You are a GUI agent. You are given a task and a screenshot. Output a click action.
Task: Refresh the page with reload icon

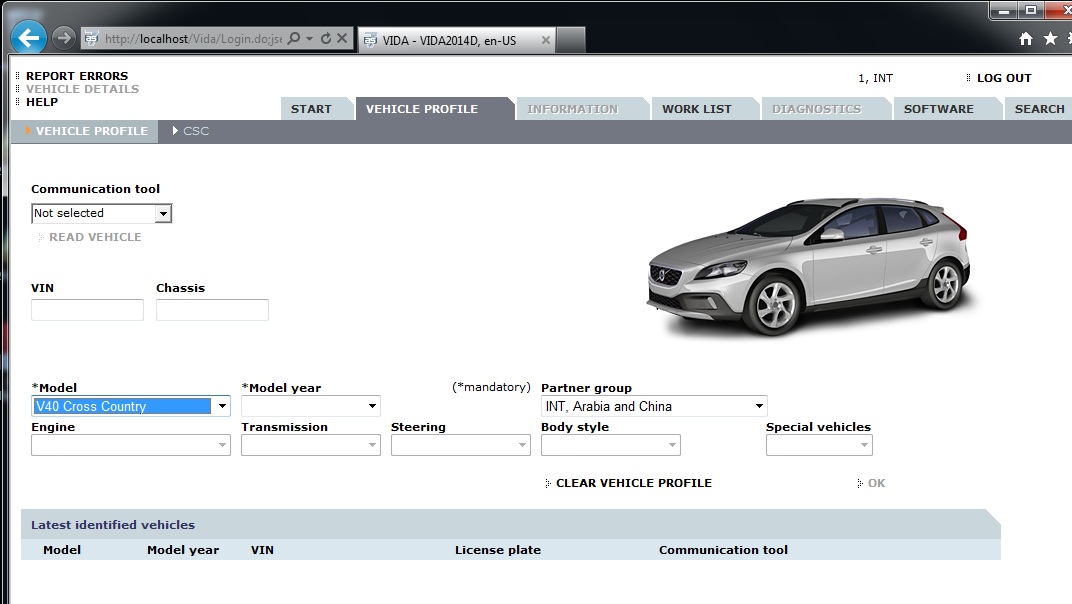point(326,38)
